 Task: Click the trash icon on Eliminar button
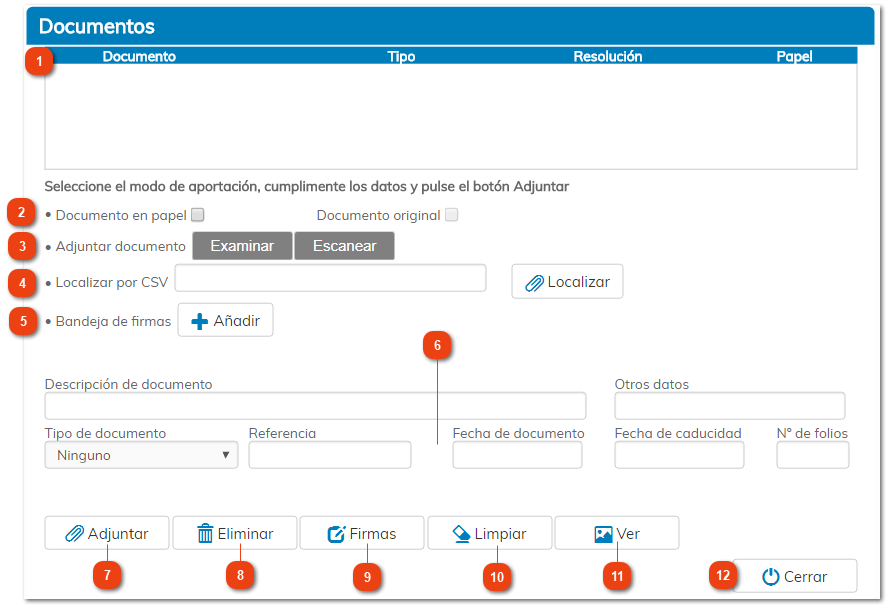[206, 532]
